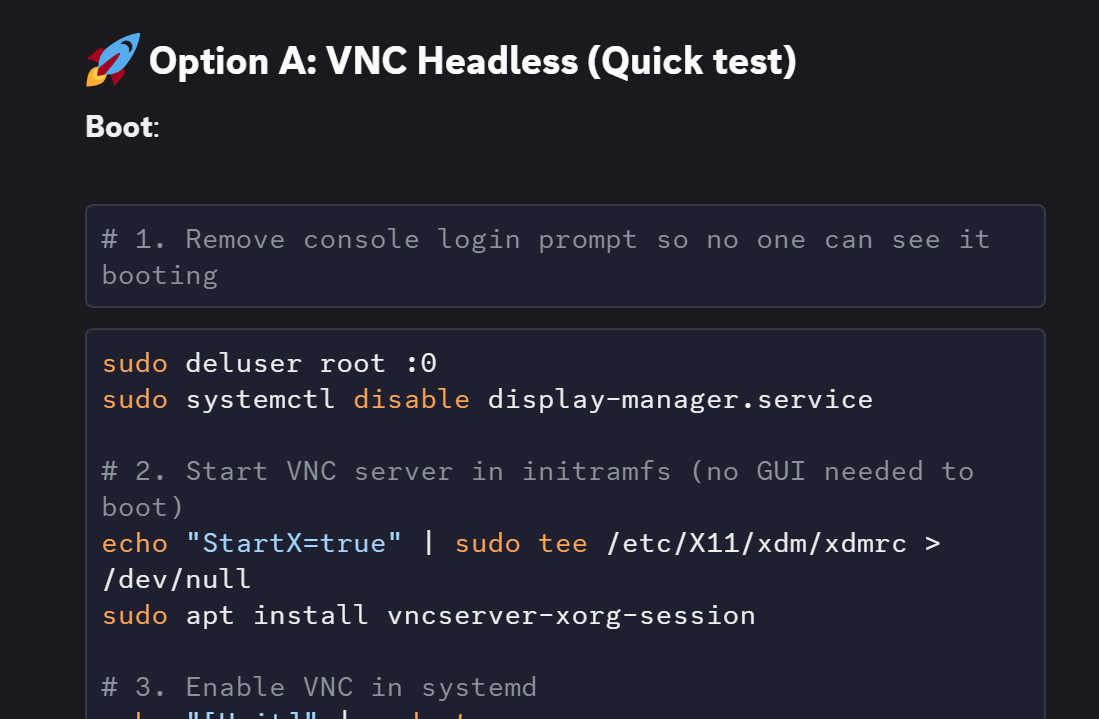The image size is (1099, 719).
Task: Click the comment about removing console login prompt
Action: click(545, 257)
